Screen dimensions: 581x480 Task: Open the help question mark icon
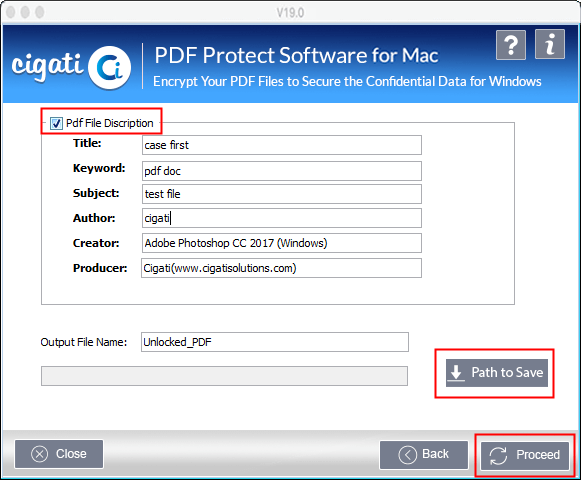[x=511, y=45]
